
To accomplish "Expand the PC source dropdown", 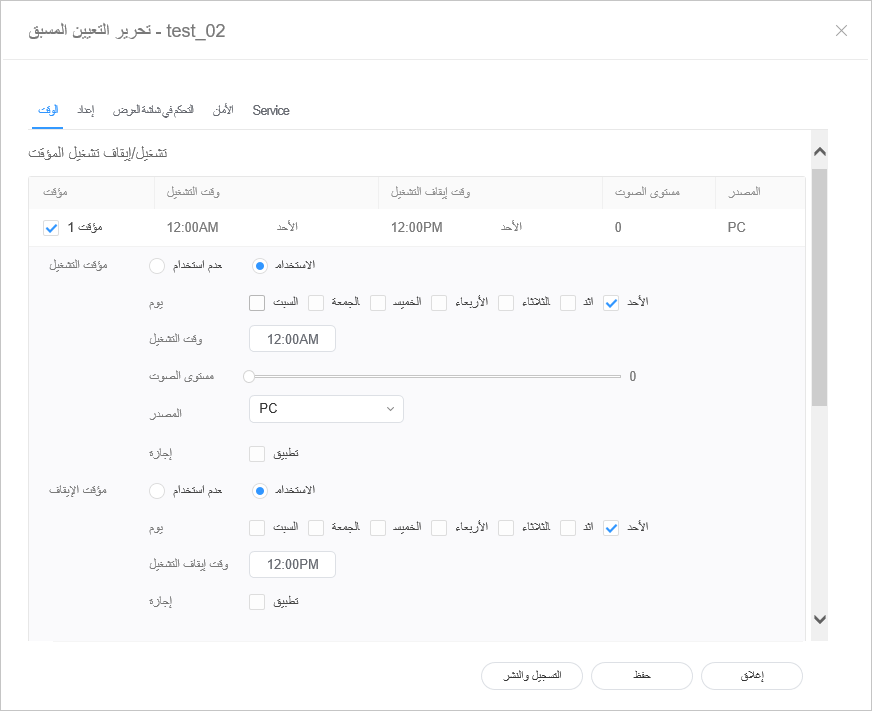I will tap(326, 409).
